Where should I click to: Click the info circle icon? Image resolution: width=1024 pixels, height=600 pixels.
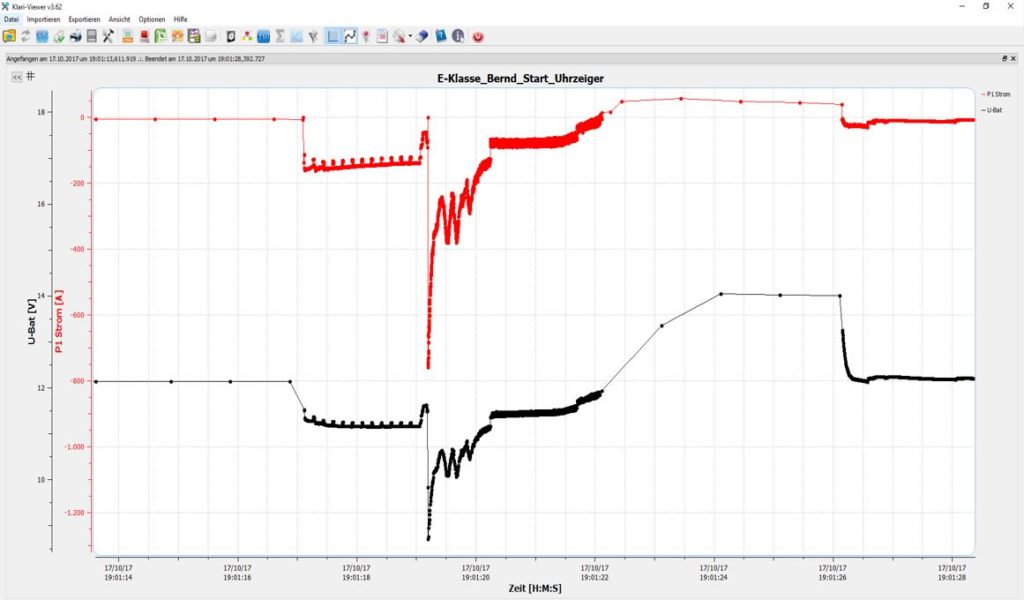pos(458,36)
